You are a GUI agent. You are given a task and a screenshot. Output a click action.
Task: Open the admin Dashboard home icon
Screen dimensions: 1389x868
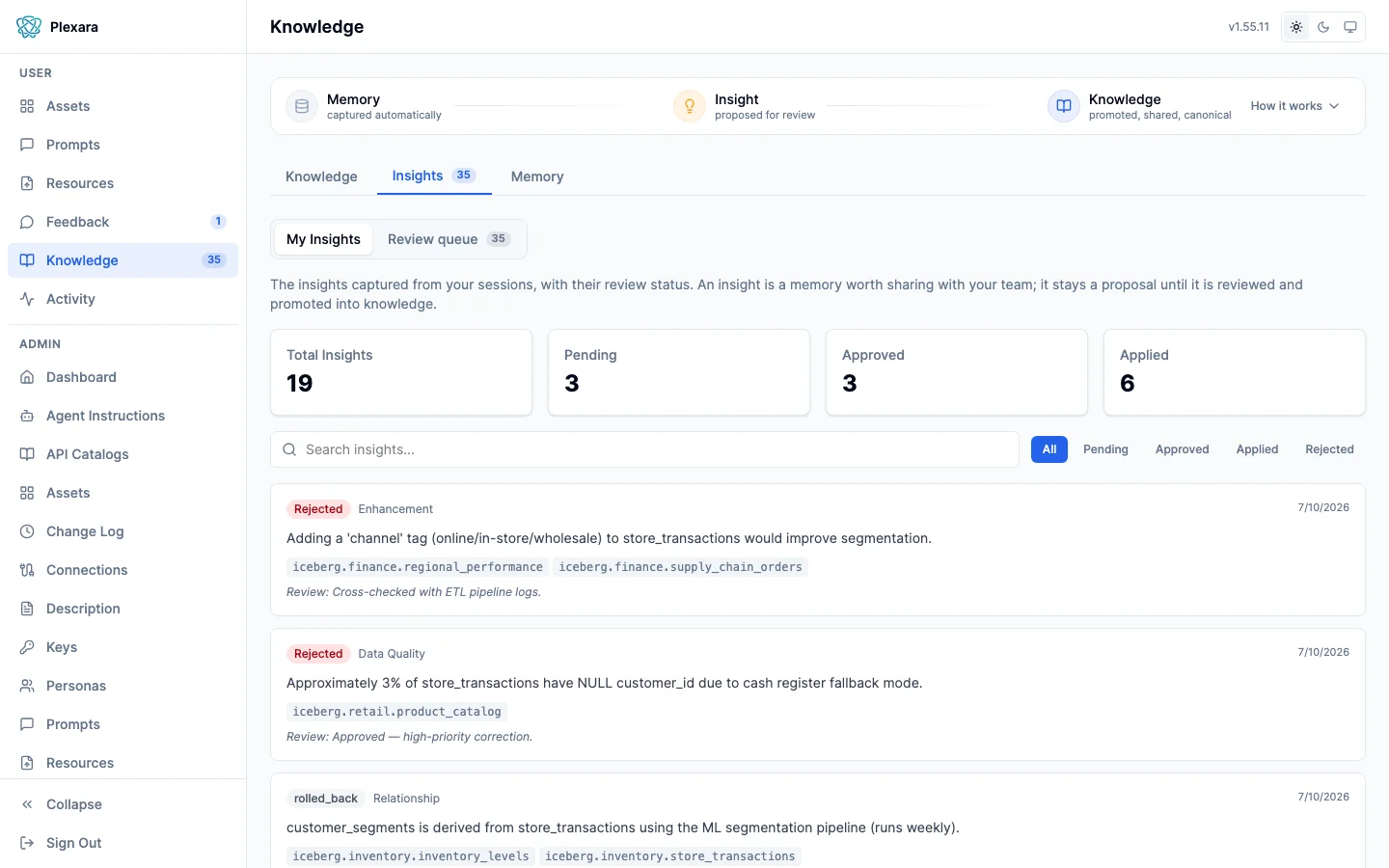coord(27,377)
